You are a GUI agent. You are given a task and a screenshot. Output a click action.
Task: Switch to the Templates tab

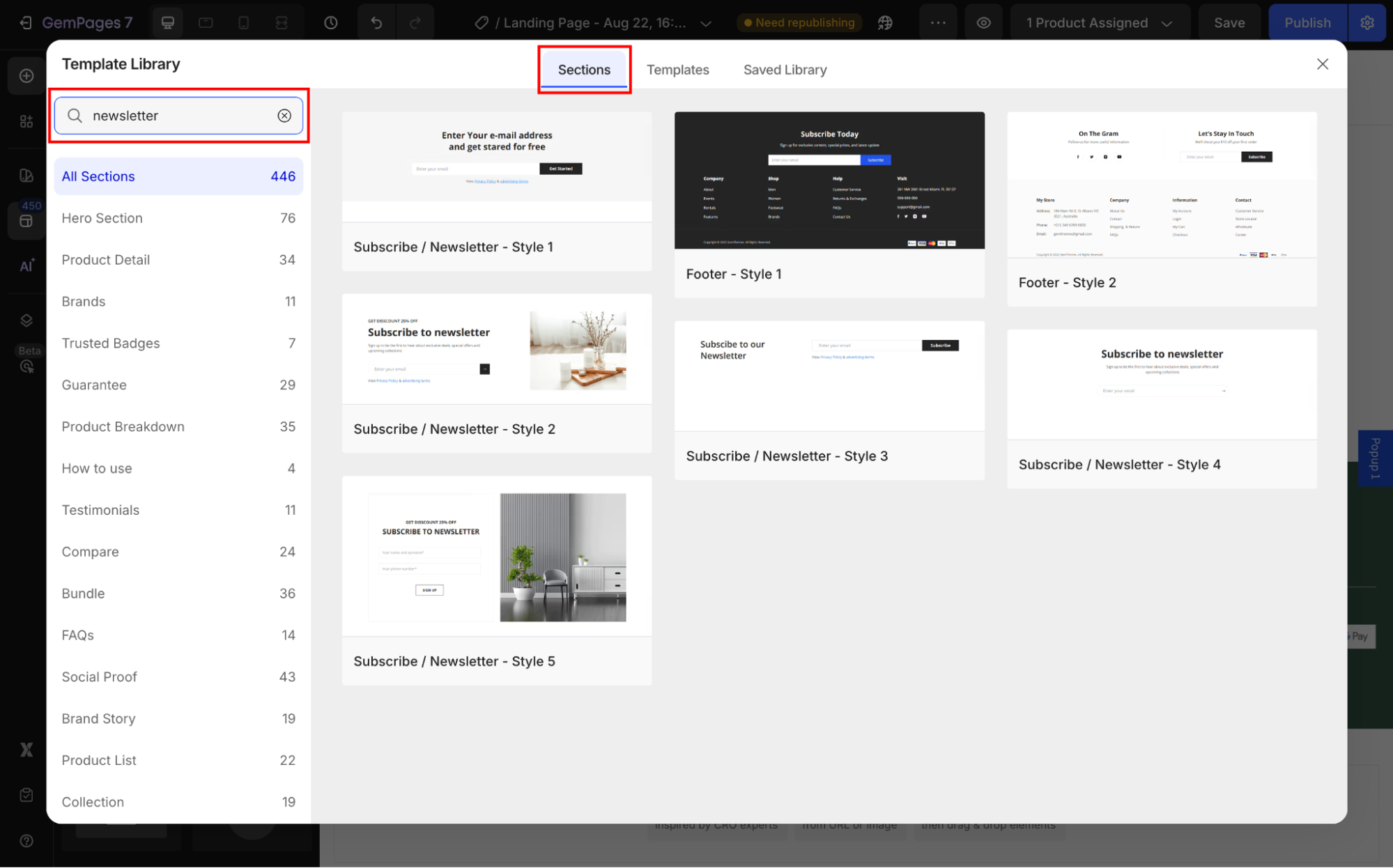[x=677, y=70]
